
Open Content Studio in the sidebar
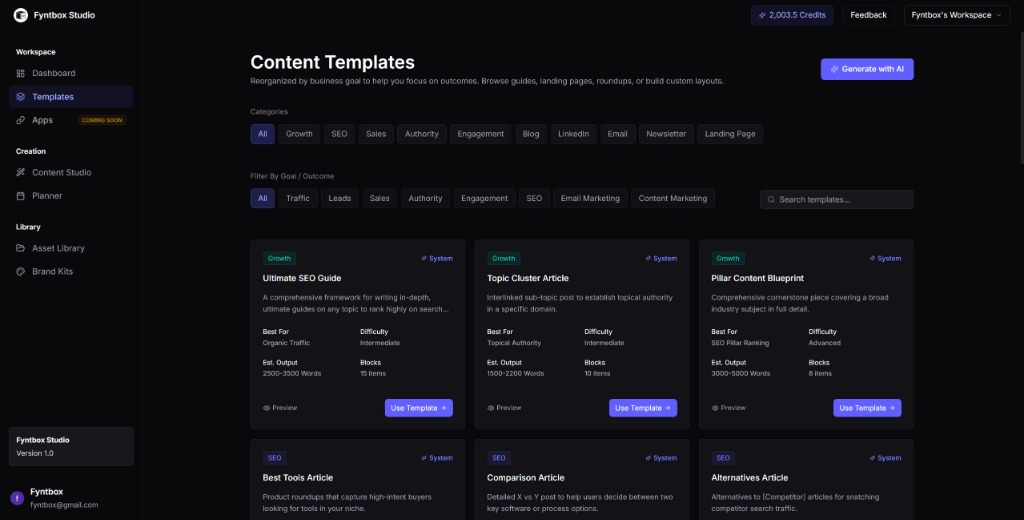tap(71, 172)
